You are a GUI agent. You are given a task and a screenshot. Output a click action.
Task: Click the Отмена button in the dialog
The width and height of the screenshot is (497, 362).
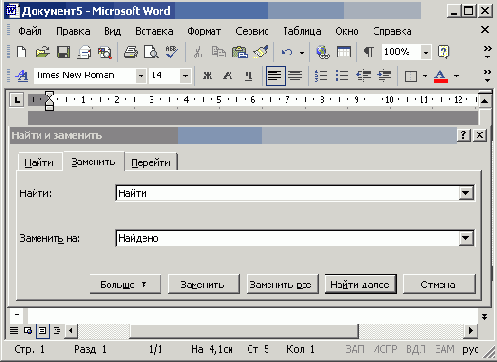tap(439, 284)
